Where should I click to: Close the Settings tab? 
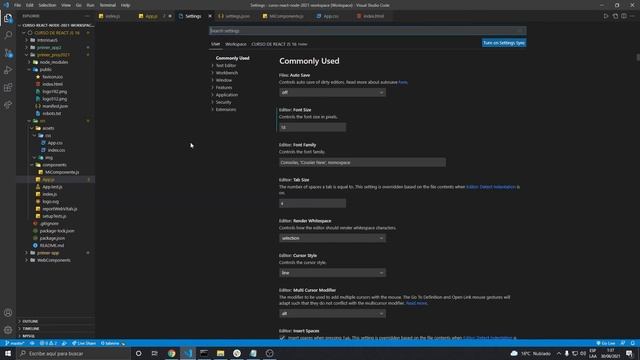(210, 16)
